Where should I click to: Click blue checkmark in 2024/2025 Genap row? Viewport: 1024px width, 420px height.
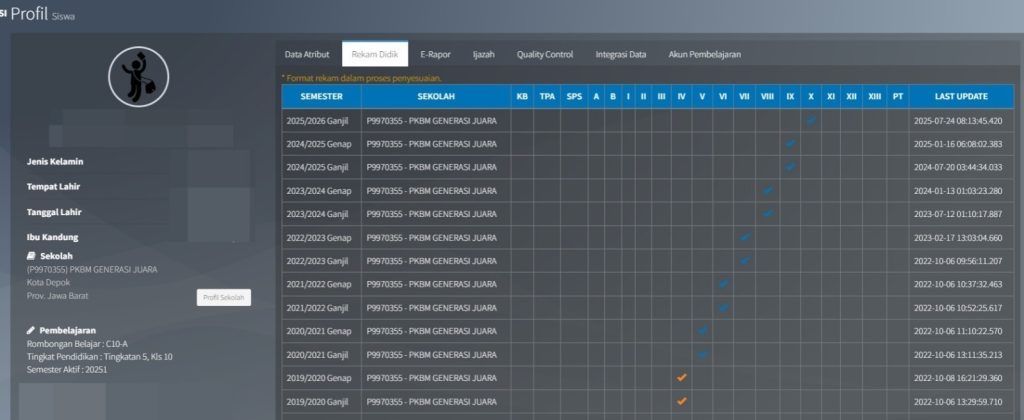[790, 143]
